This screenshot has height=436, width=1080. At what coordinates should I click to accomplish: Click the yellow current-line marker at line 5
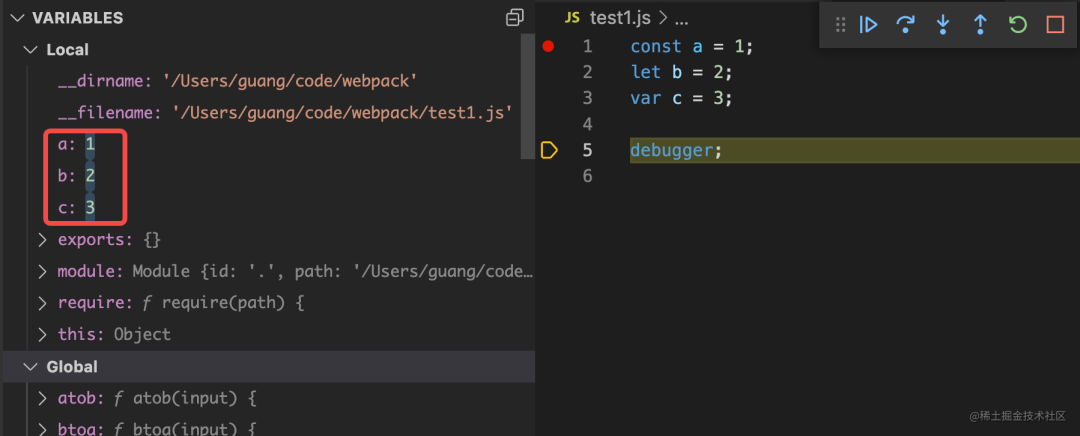point(549,149)
